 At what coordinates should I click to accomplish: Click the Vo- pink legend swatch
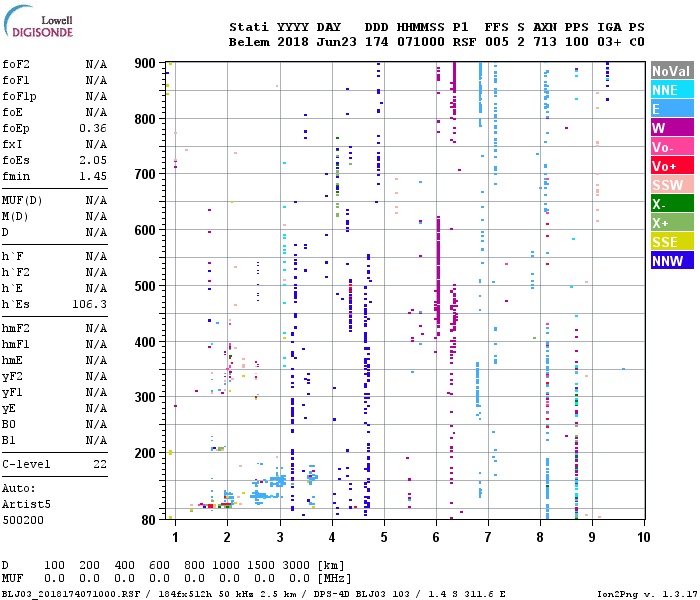tap(672, 146)
